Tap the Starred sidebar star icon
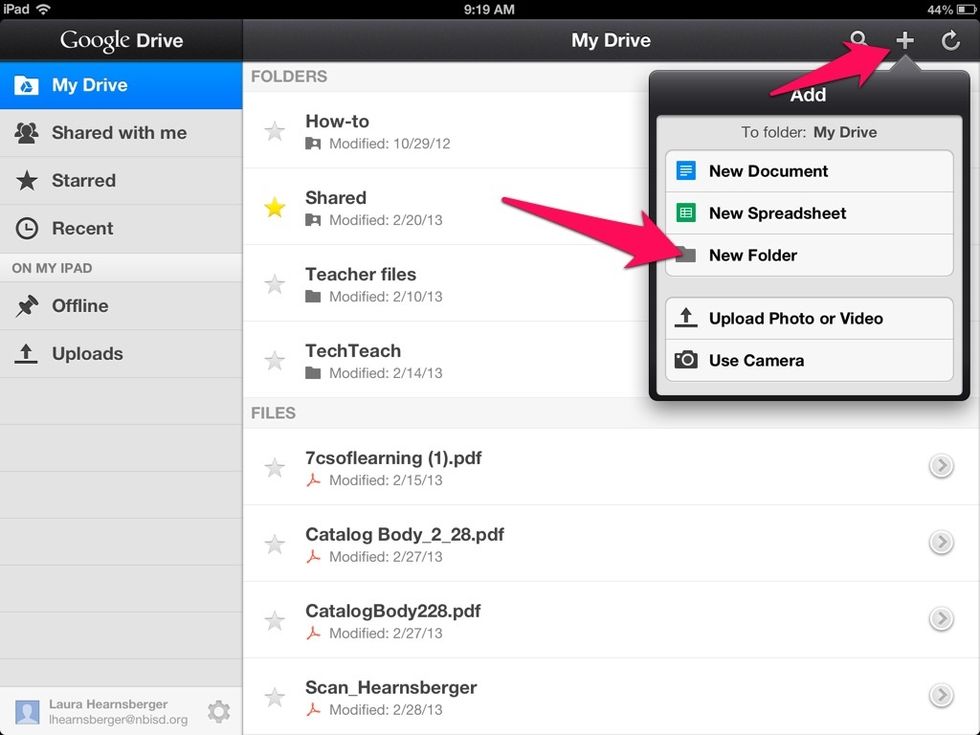The height and width of the screenshot is (735, 980). pos(26,181)
